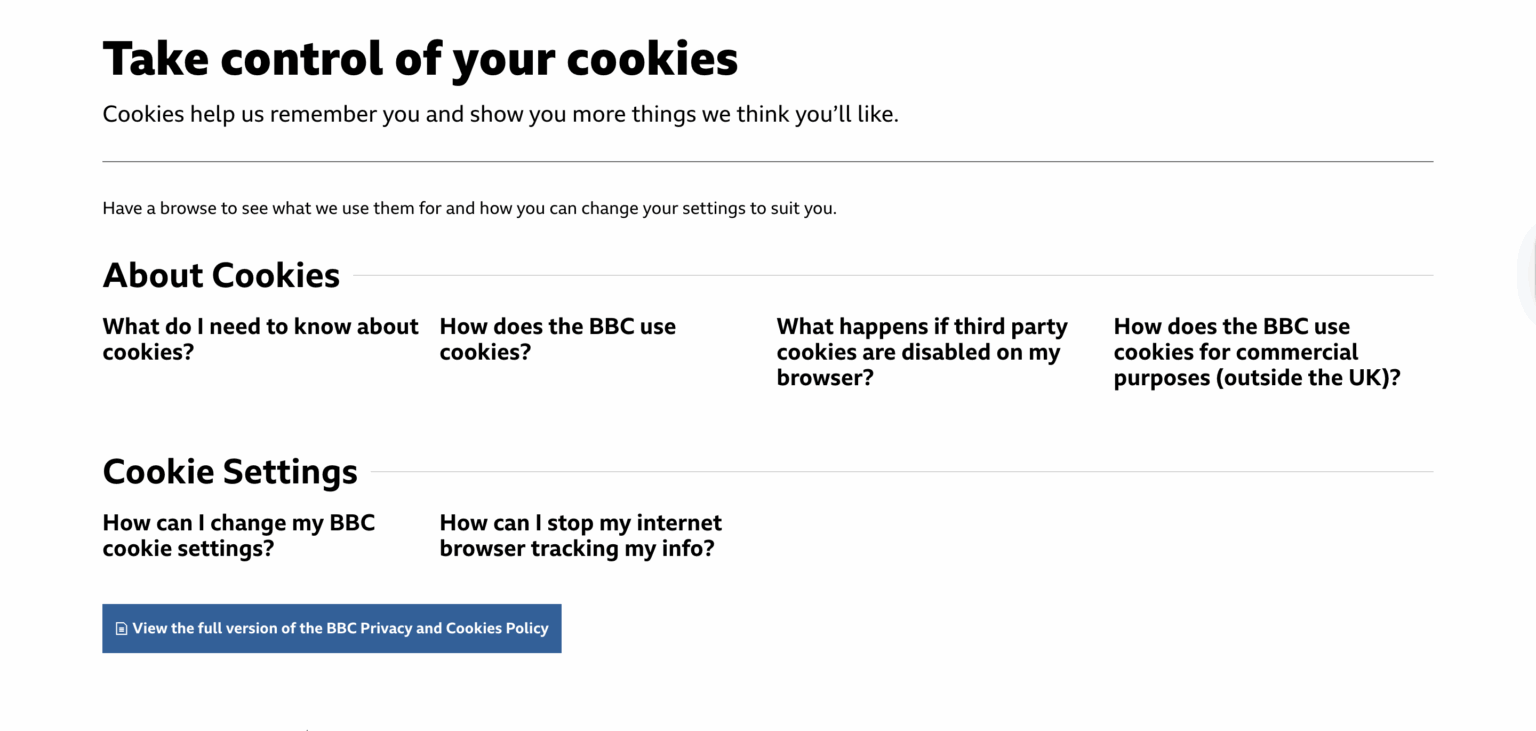Viewport: 1536px width, 731px height.
Task: Select "How can I stop my browser tracking my info?"
Action: pos(580,535)
